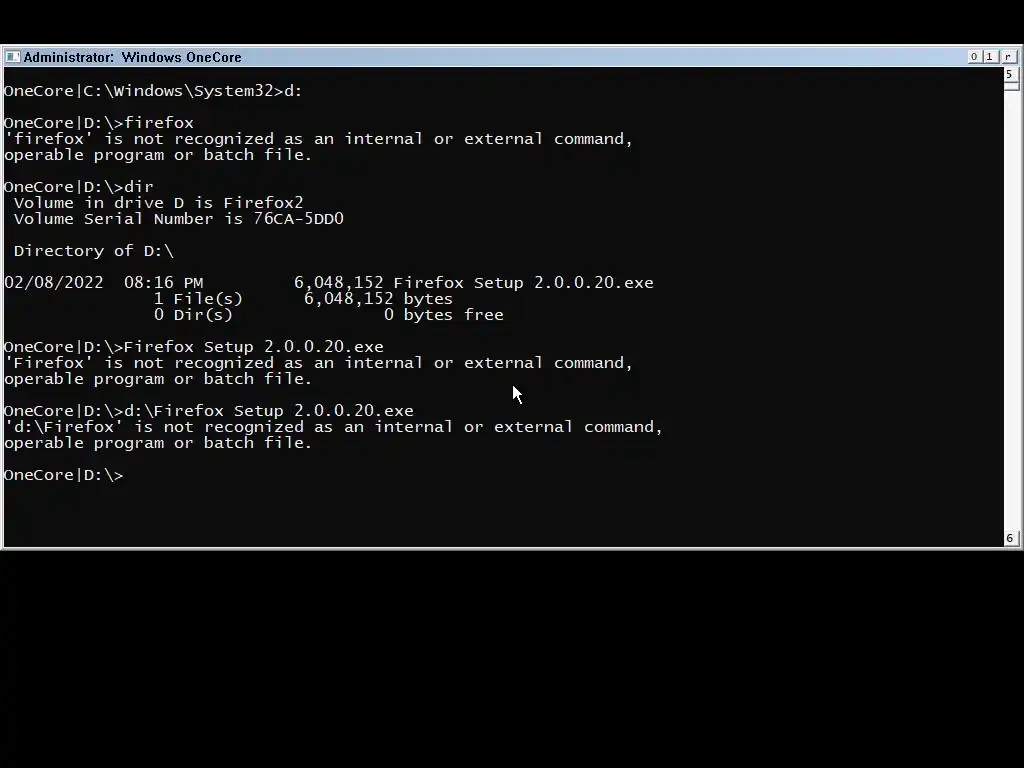1024x768 pixels.
Task: Click the '6,048,152 bytes' summary text
Action: point(378,299)
